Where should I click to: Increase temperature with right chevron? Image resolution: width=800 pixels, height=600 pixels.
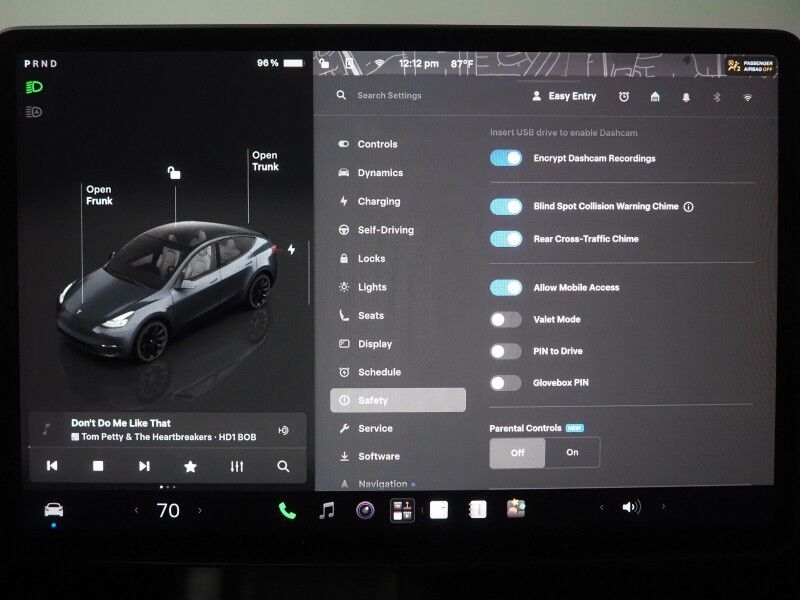[x=200, y=510]
